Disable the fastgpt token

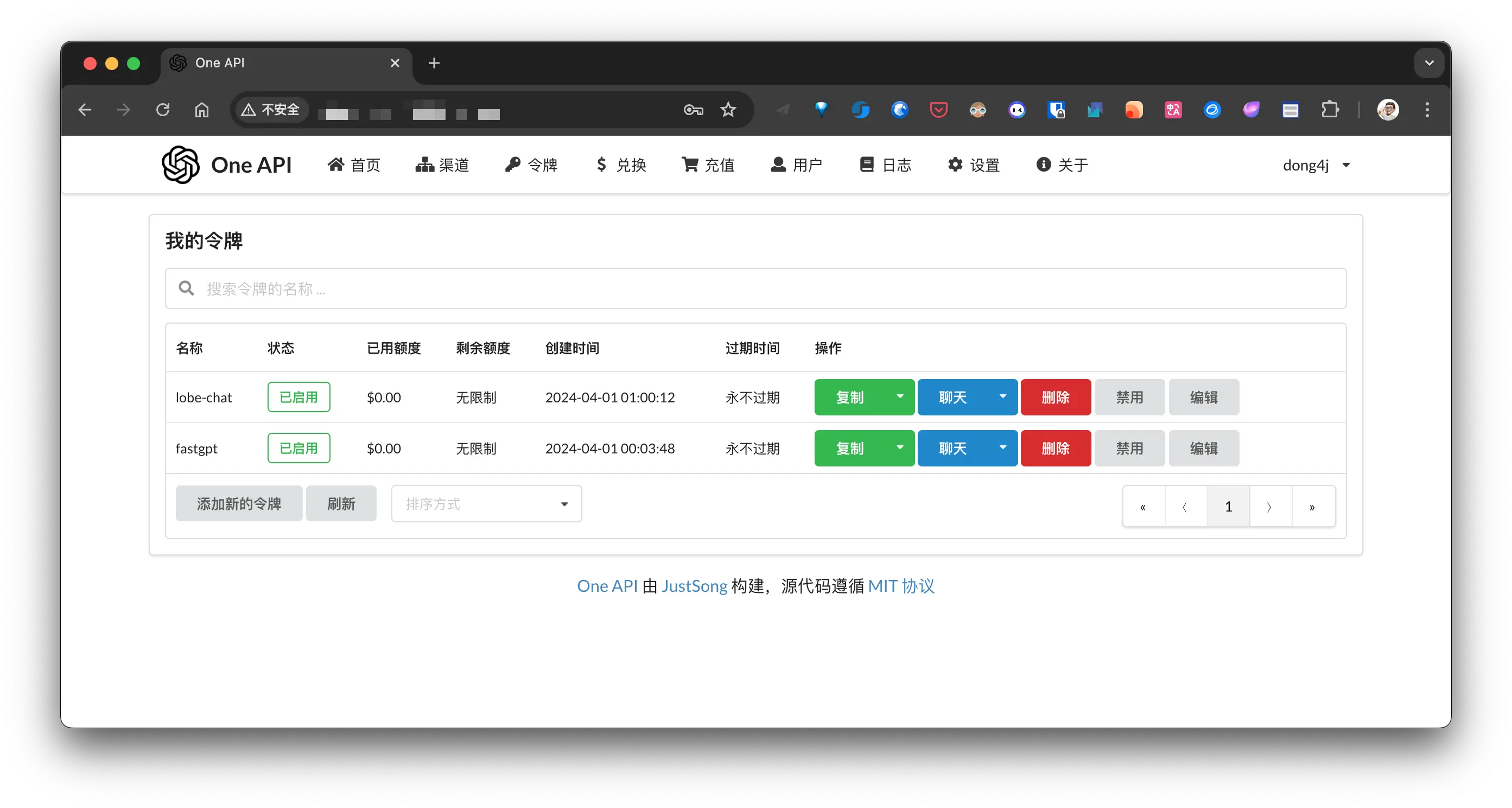point(1129,449)
